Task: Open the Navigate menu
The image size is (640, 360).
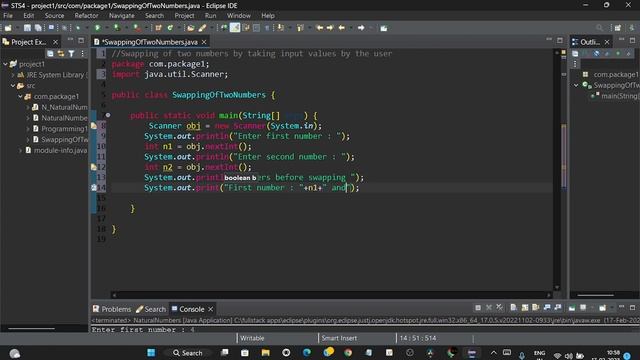Action: [122, 16]
